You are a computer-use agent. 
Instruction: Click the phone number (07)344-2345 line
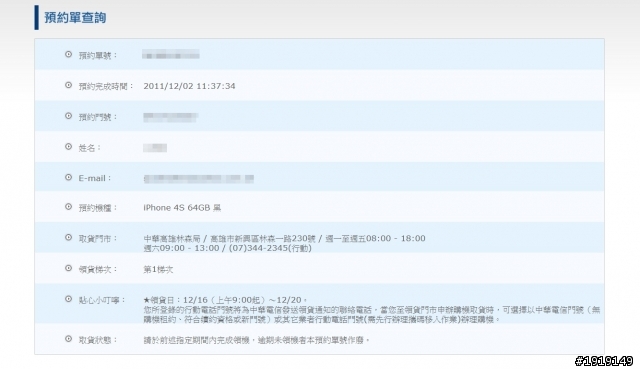227,248
